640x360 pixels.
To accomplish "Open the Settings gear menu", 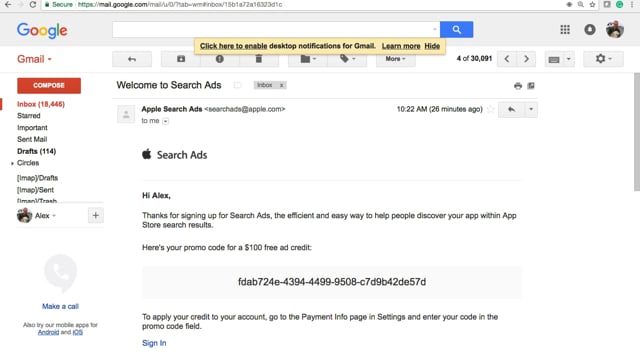I will pos(603,59).
